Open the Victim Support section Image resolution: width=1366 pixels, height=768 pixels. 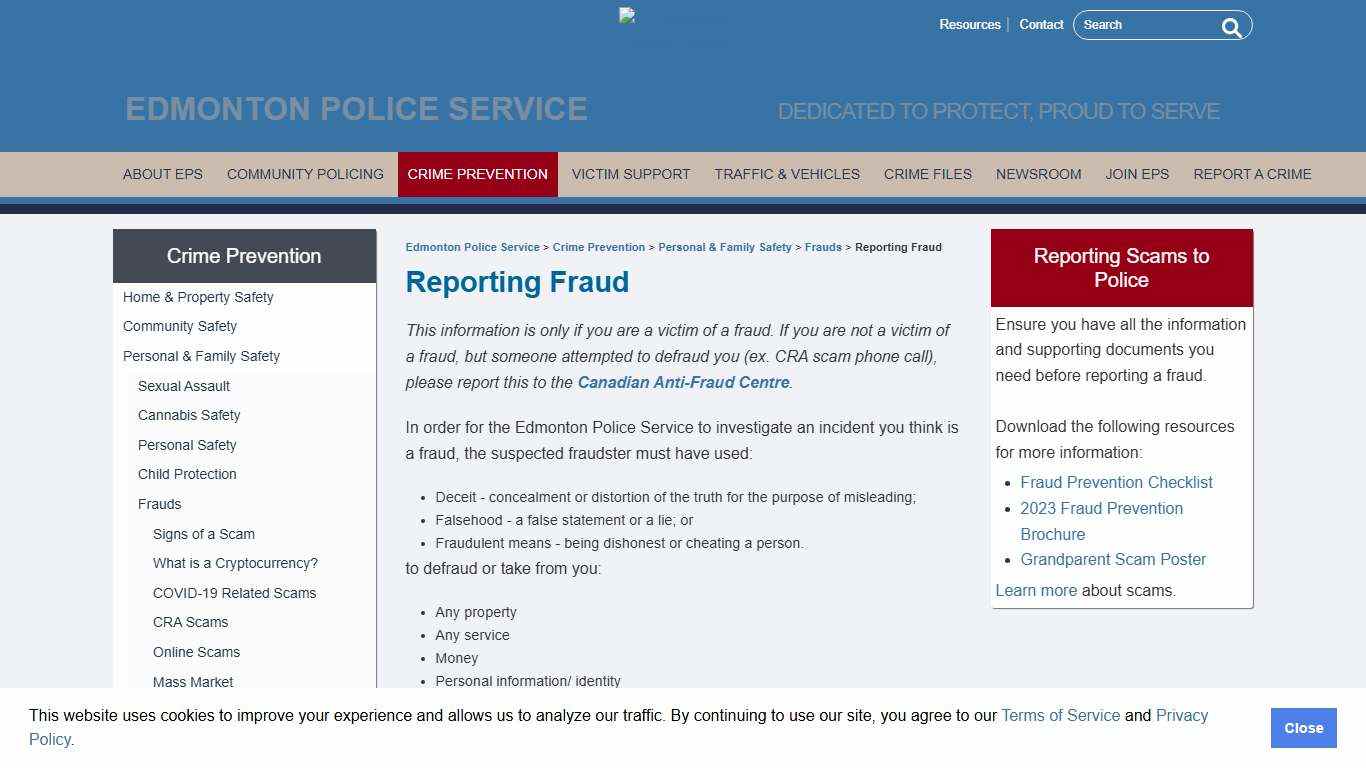coord(630,174)
